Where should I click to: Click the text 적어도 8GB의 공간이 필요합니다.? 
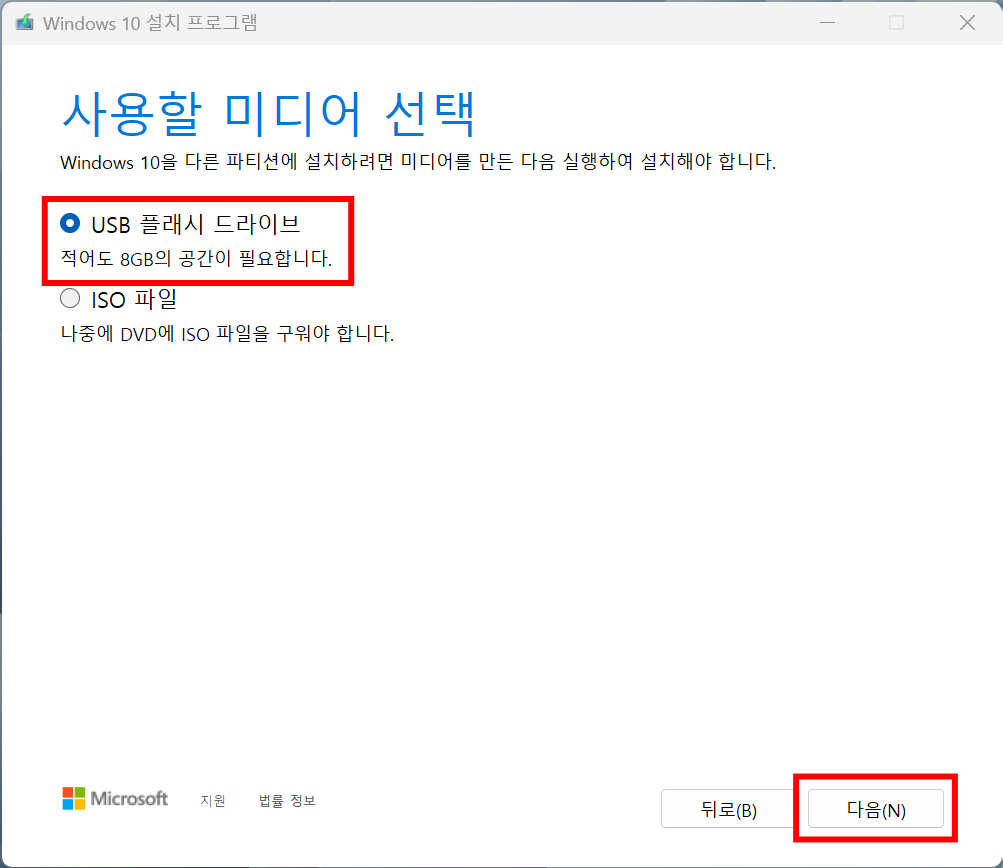(196, 258)
